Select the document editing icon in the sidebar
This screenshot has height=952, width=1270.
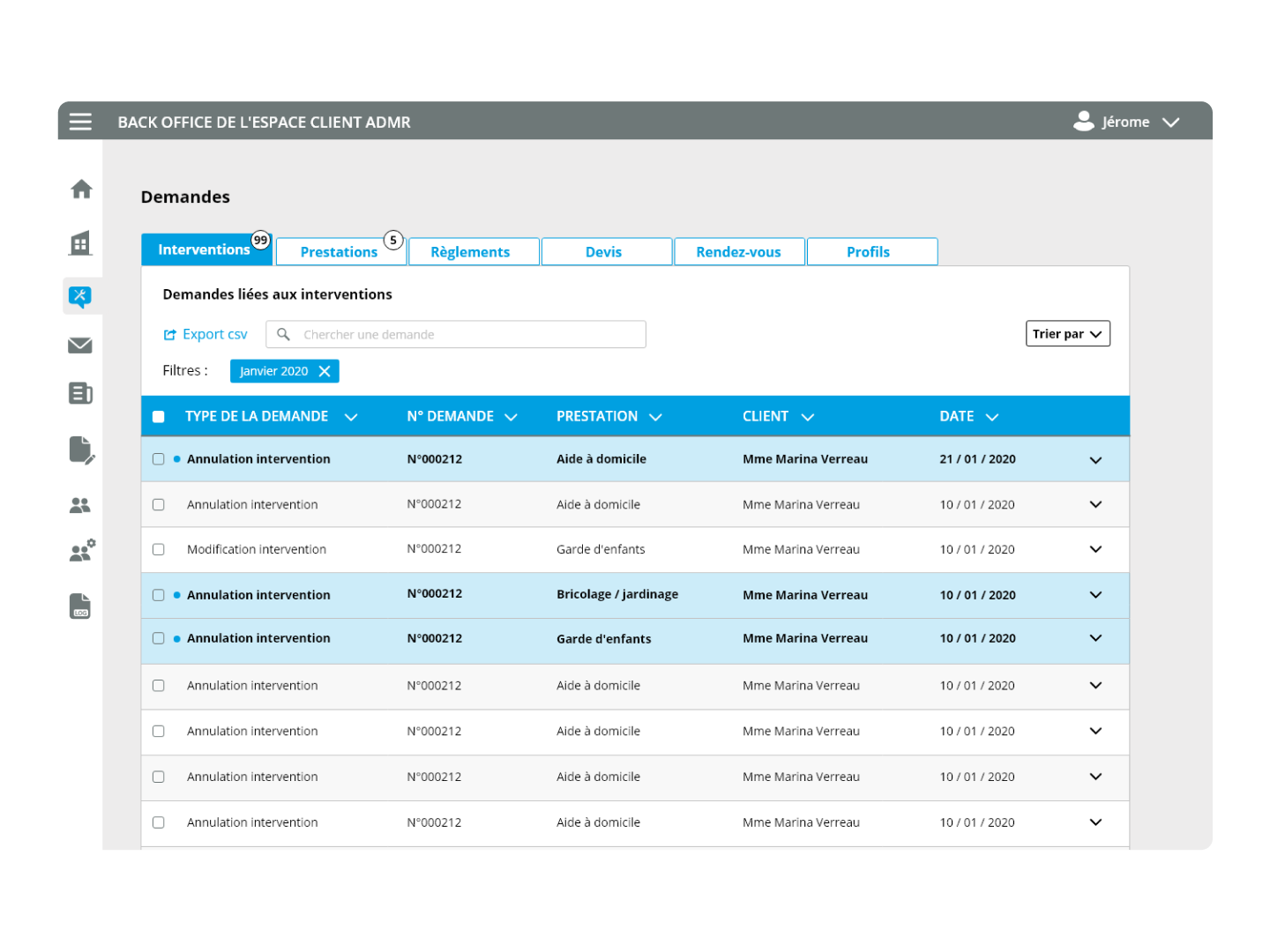coord(80,450)
